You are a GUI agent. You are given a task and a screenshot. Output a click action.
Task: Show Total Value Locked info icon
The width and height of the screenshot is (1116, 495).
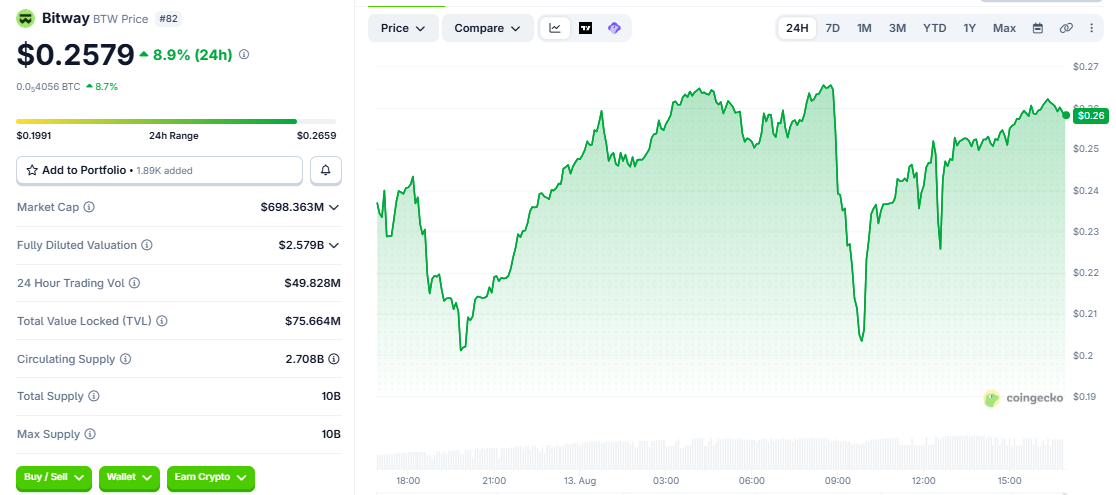coord(162,321)
